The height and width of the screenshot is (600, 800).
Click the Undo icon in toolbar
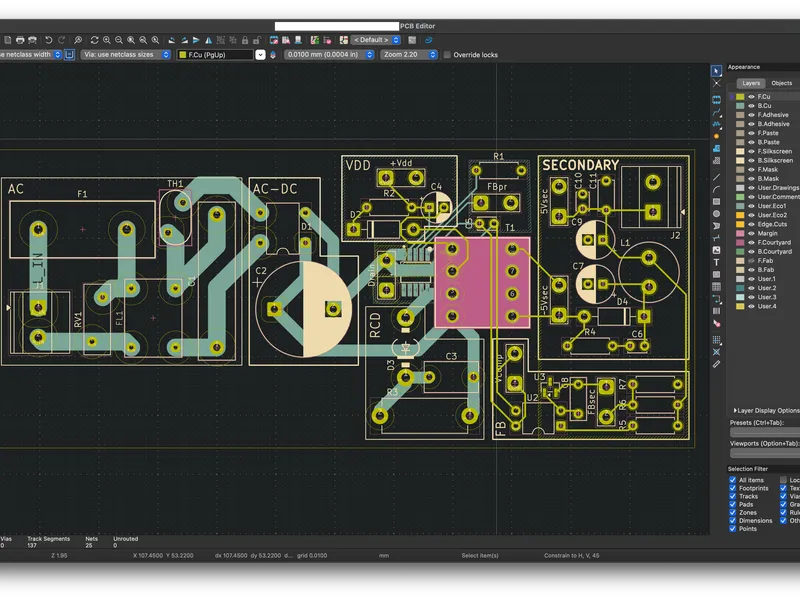click(48, 40)
